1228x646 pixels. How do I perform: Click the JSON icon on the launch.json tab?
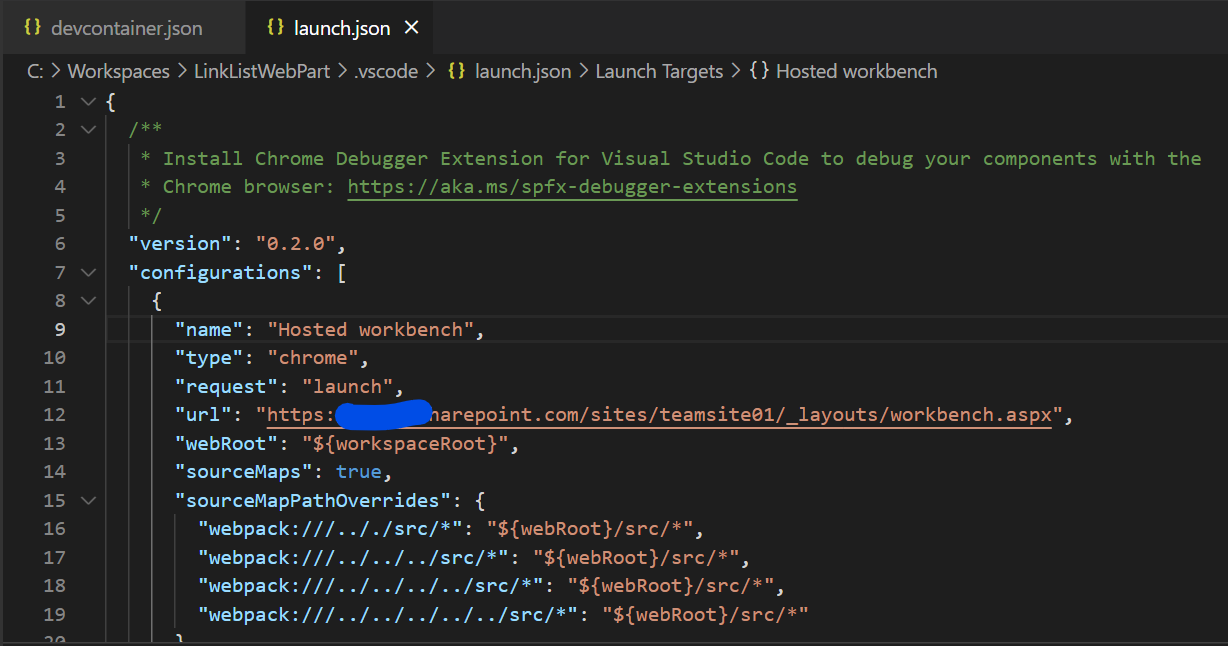pyautogui.click(x=276, y=28)
